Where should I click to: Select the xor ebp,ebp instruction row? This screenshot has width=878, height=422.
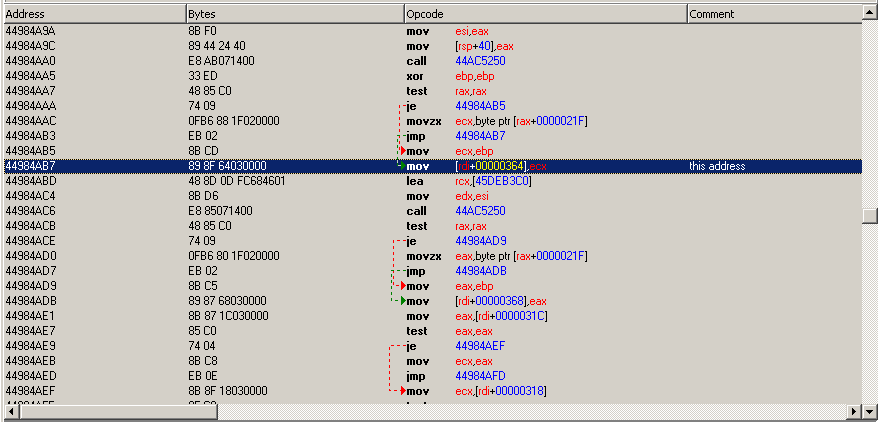click(x=432, y=76)
